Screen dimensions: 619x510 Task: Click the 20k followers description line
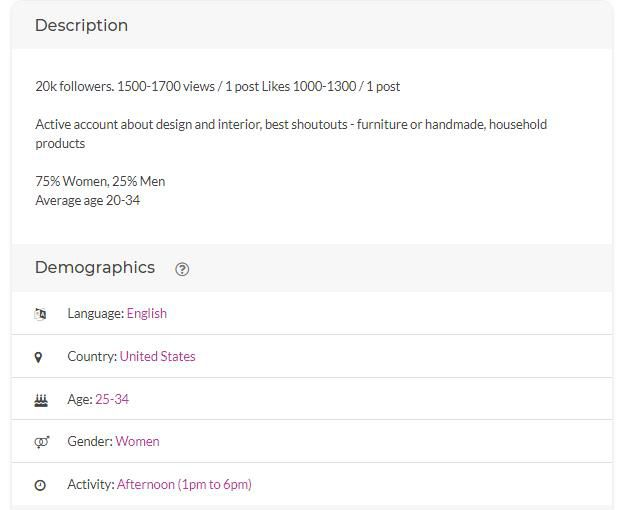pos(218,86)
